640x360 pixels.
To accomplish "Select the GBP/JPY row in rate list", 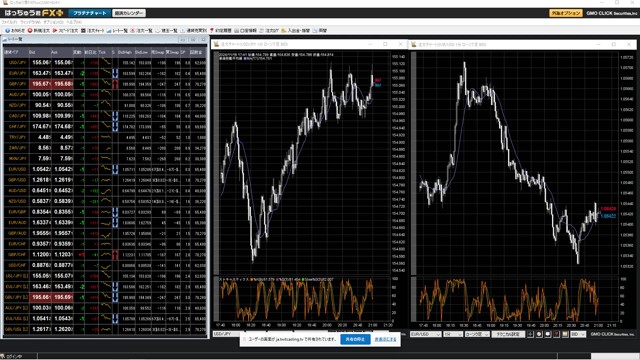I will pyautogui.click(x=105, y=84).
